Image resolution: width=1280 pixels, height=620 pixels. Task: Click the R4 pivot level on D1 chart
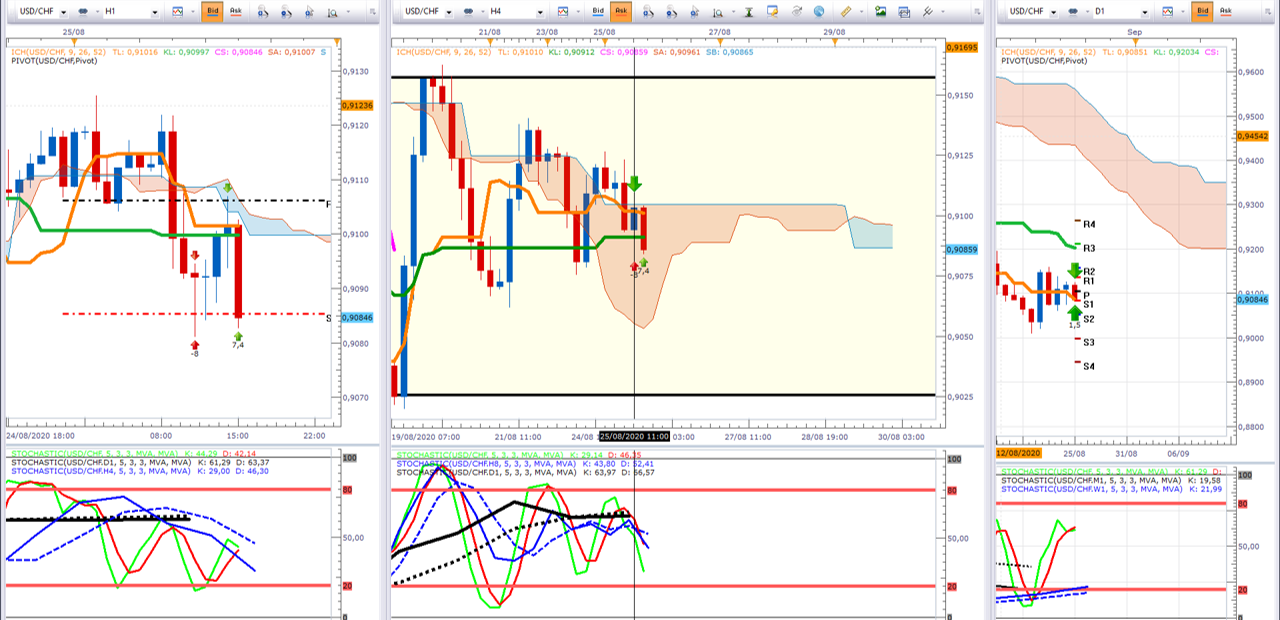(x=1089, y=224)
